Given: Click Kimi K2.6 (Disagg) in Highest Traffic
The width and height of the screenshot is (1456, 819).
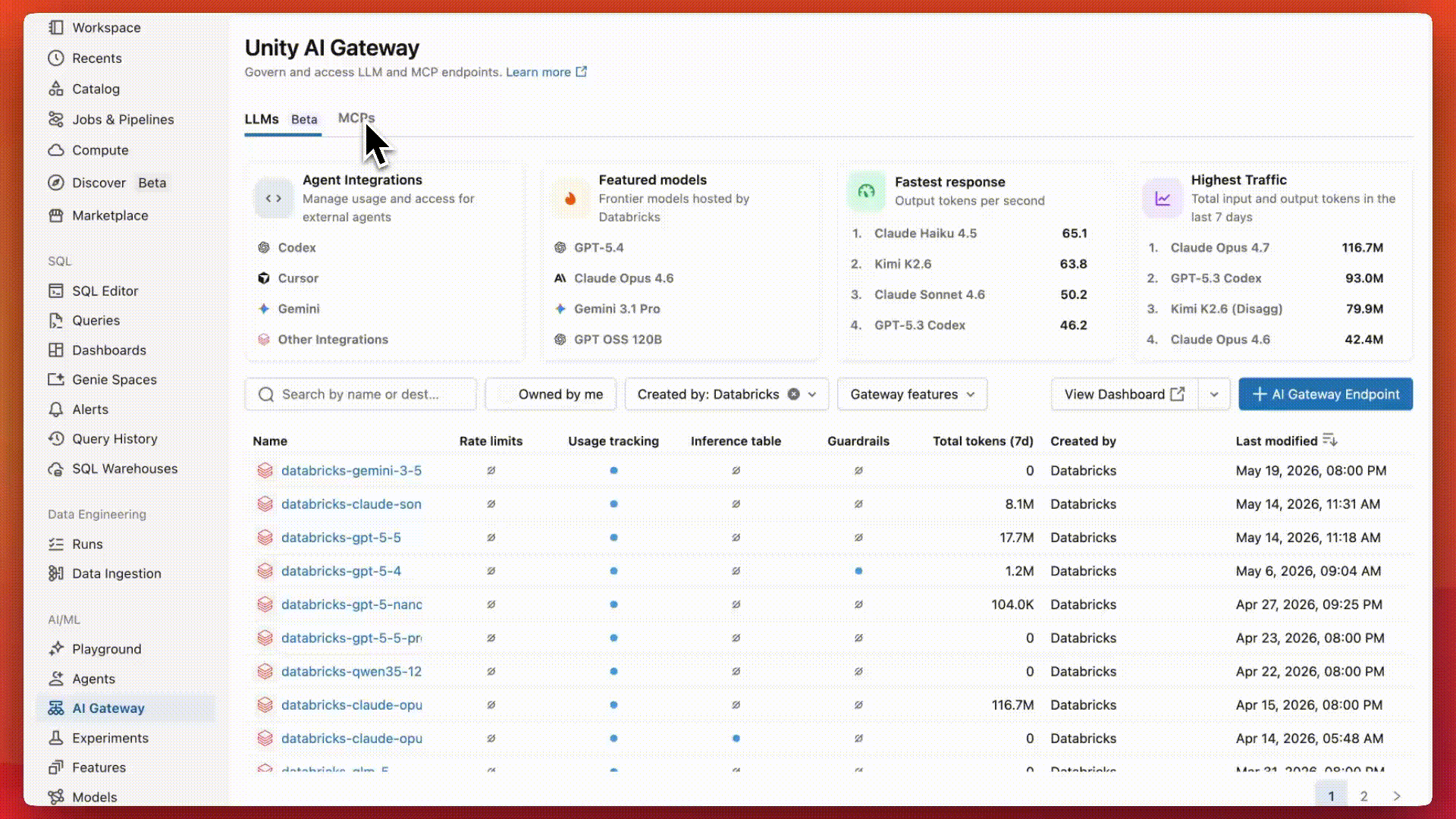Looking at the screenshot, I should click(1226, 309).
